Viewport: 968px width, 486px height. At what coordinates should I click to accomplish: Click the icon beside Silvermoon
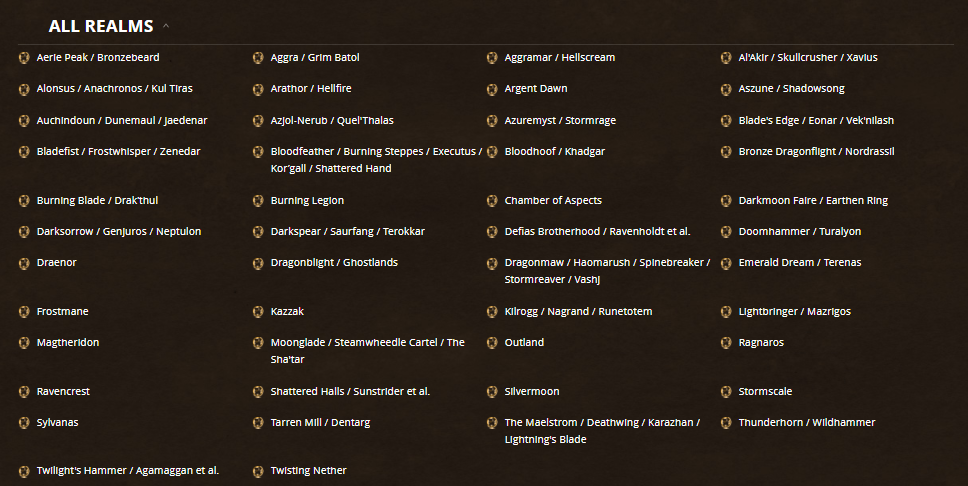point(492,392)
